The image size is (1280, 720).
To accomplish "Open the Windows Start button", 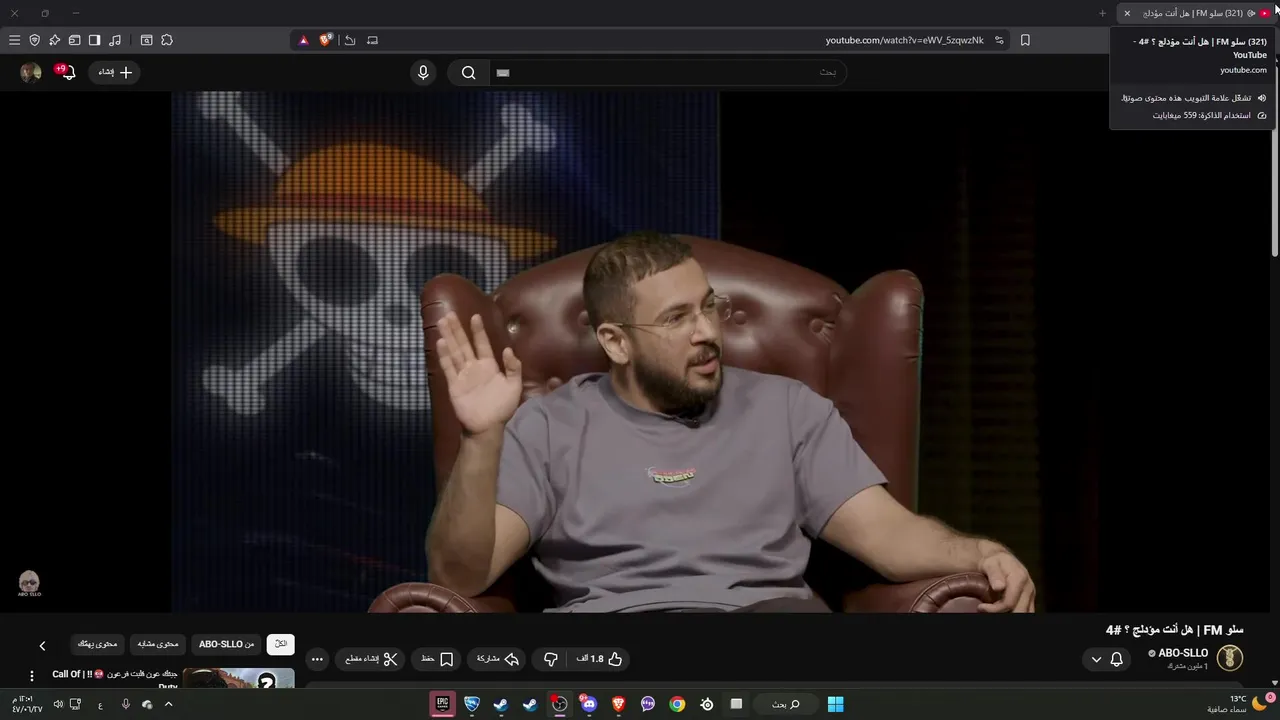I will 835,704.
